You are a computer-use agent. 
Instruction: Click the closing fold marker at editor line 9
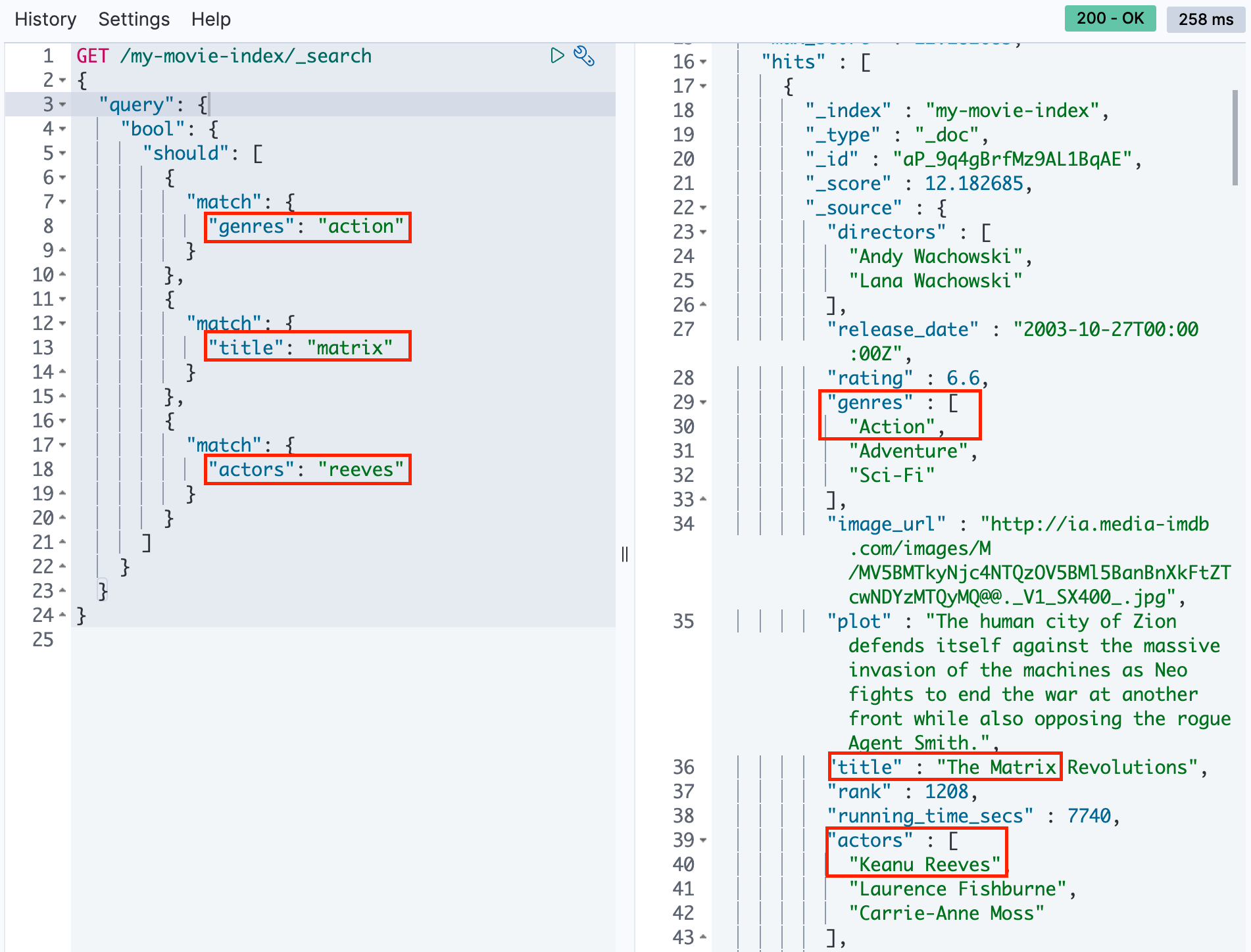coord(62,250)
